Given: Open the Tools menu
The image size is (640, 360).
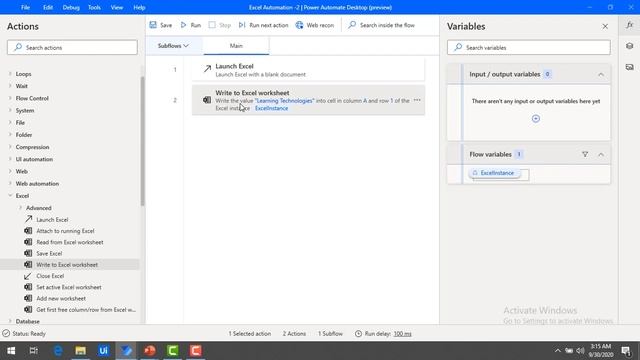Looking at the screenshot, I should (x=94, y=7).
